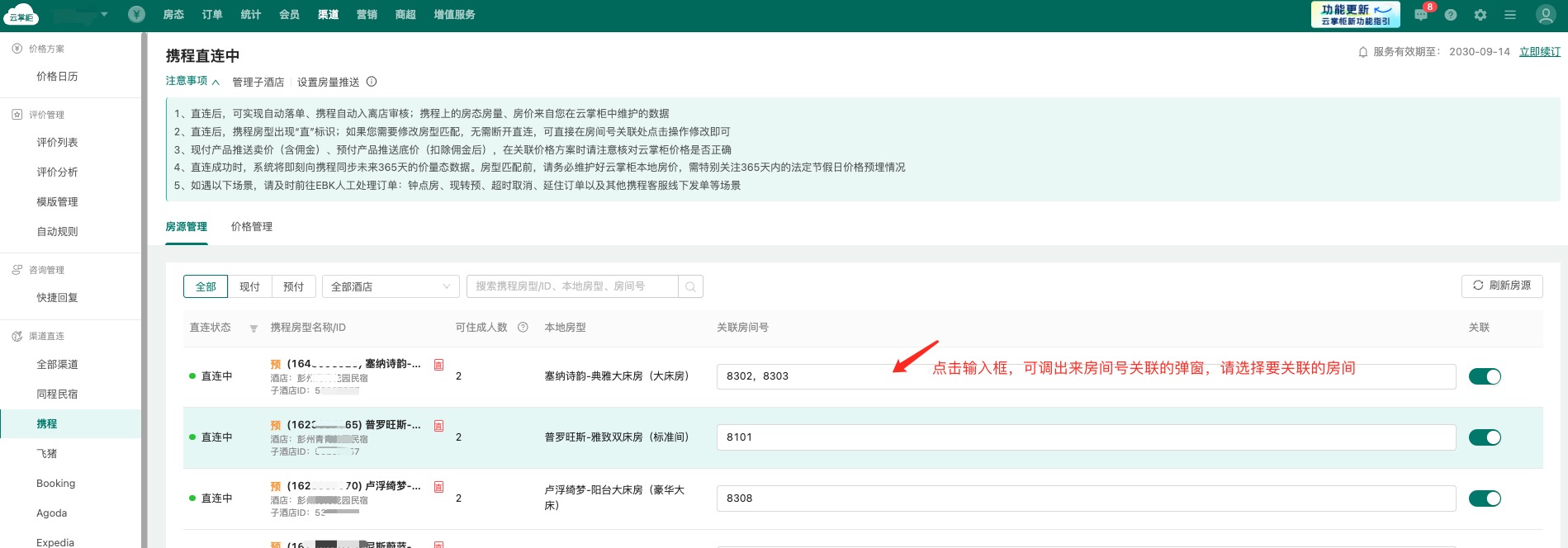Open 价格日历 in the sidebar
The width and height of the screenshot is (1568, 548).
pyautogui.click(x=57, y=77)
